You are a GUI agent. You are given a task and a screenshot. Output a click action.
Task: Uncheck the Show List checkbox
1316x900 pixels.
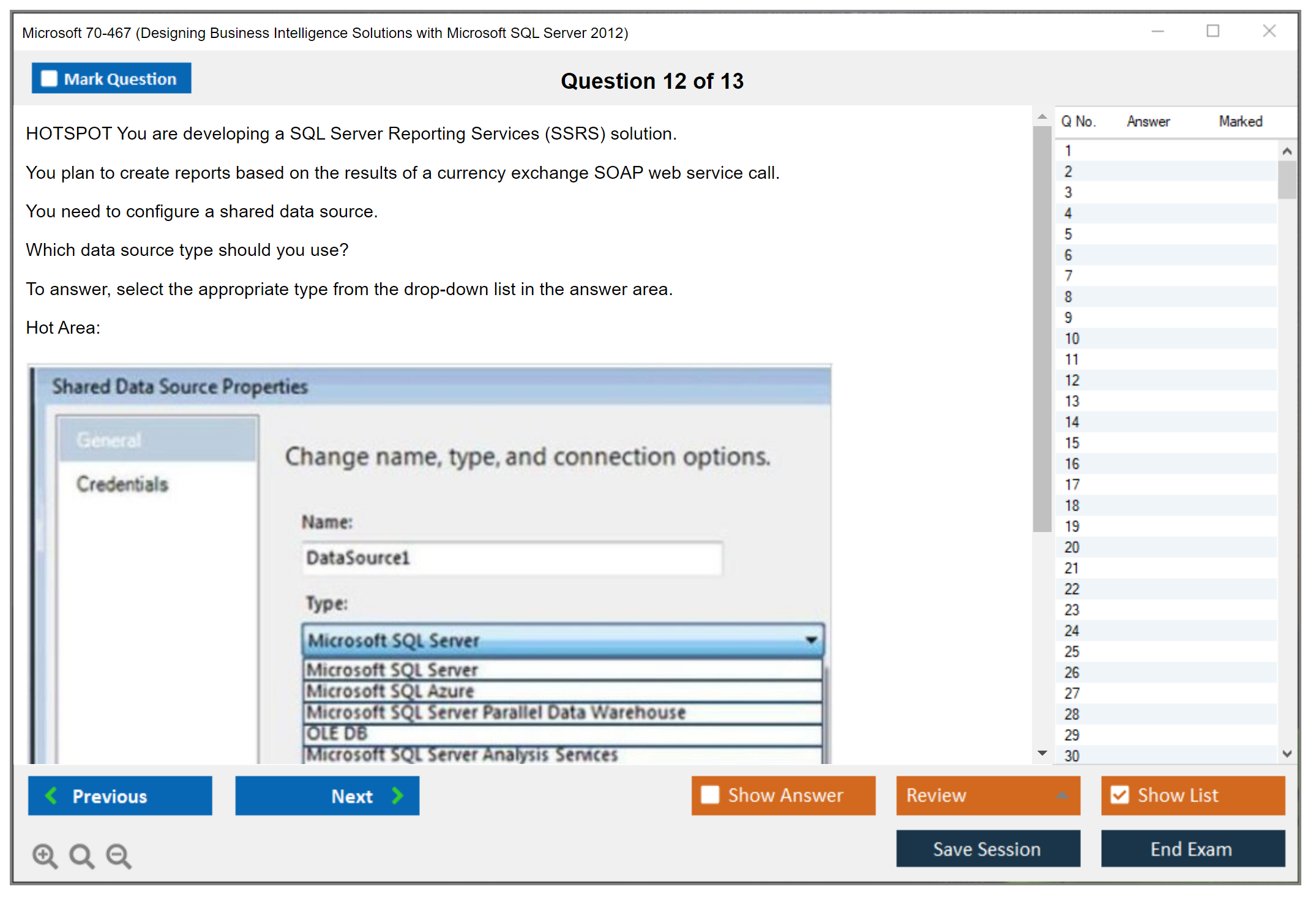pyautogui.click(x=1120, y=795)
